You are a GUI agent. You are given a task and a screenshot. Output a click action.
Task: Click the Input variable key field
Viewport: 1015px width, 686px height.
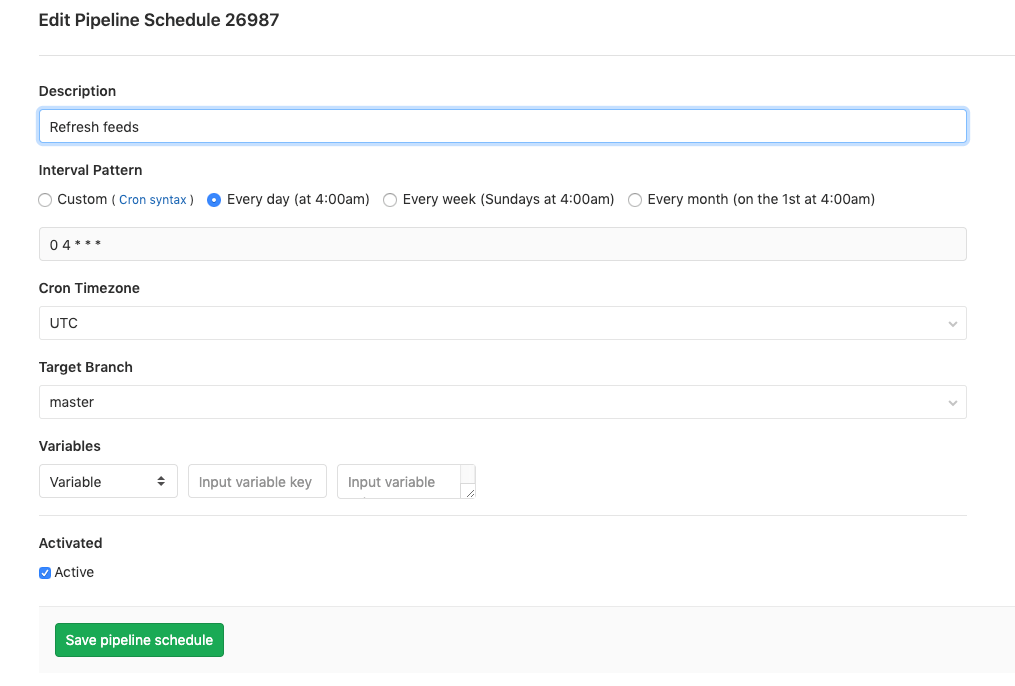pos(257,481)
